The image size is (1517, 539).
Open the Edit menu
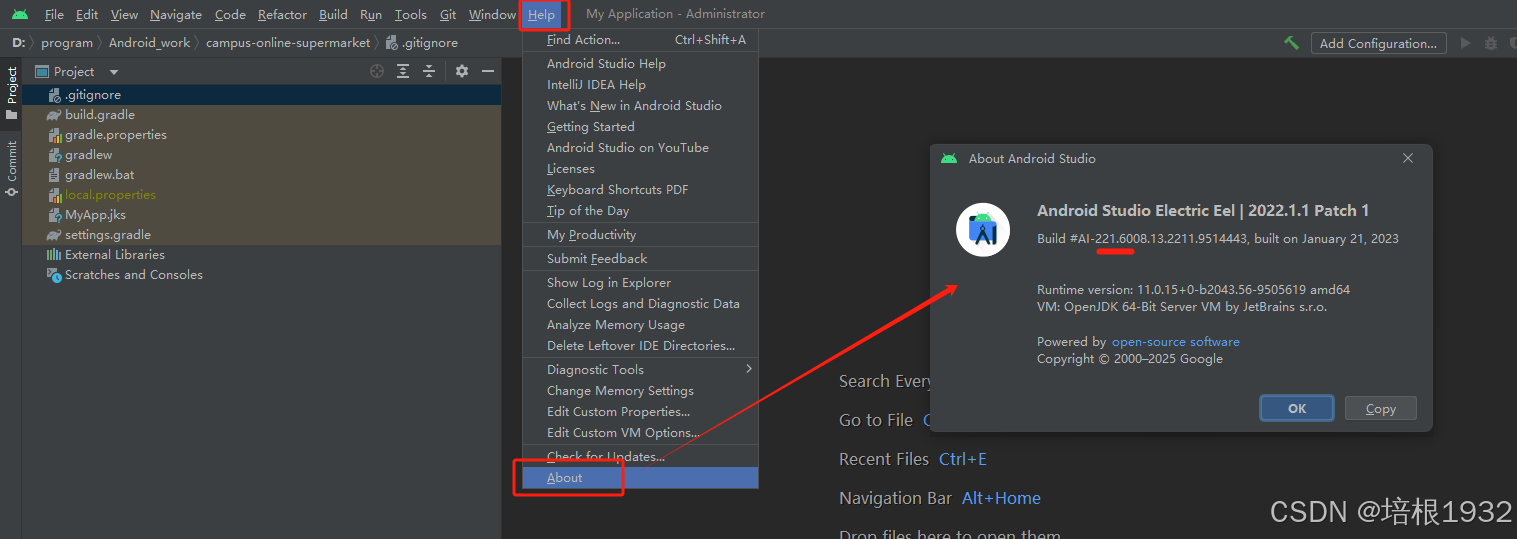86,14
